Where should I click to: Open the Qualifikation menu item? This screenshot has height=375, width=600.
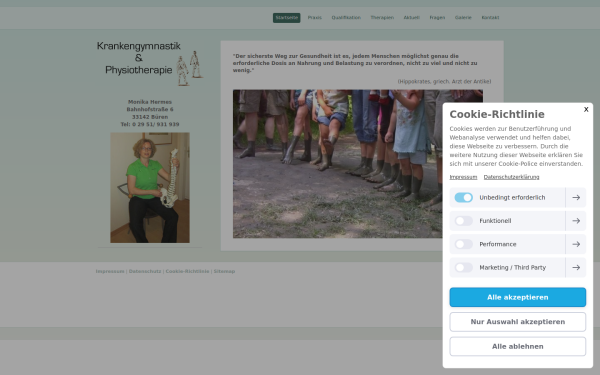[346, 18]
